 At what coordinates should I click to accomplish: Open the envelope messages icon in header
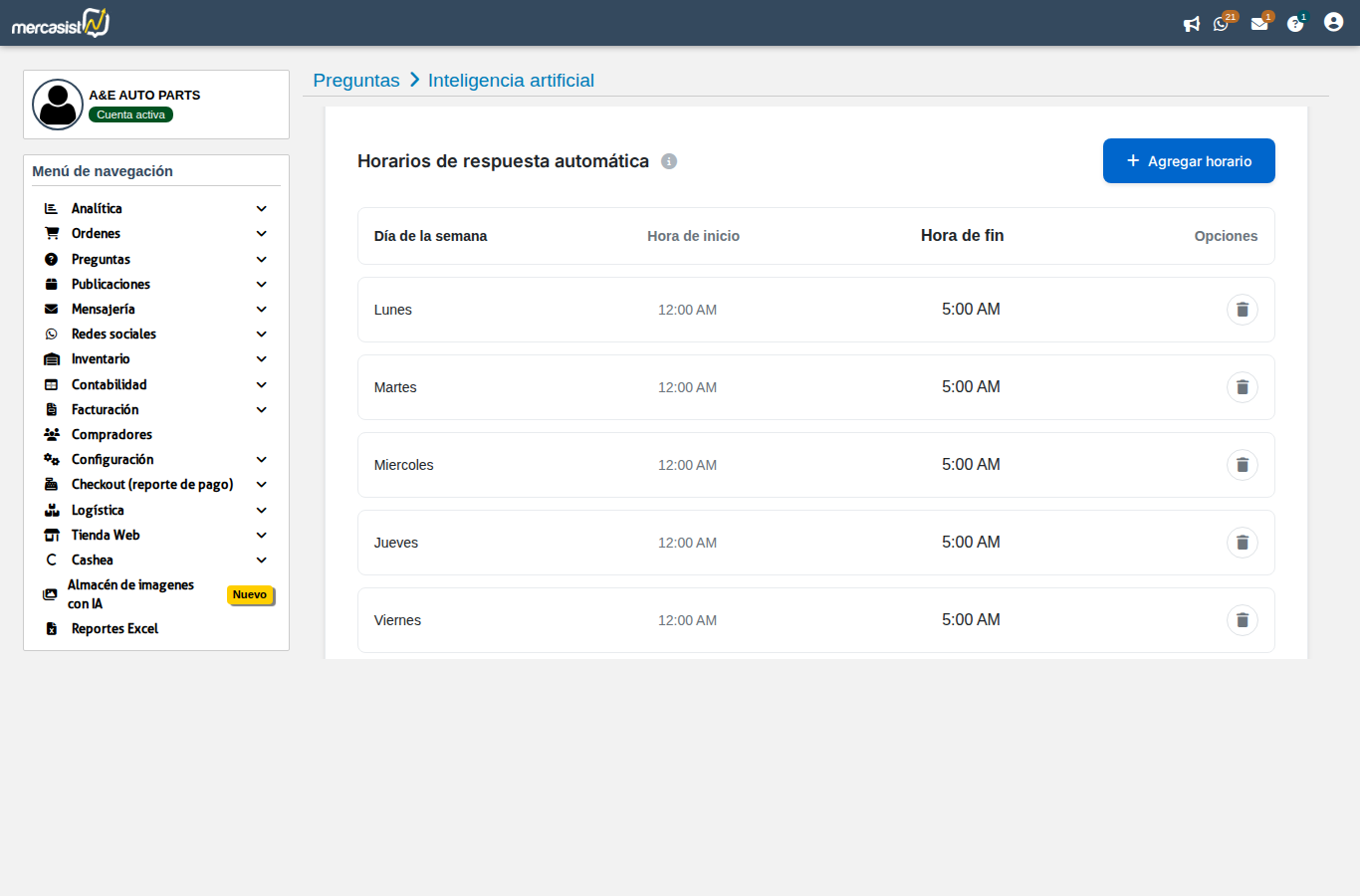1259,24
